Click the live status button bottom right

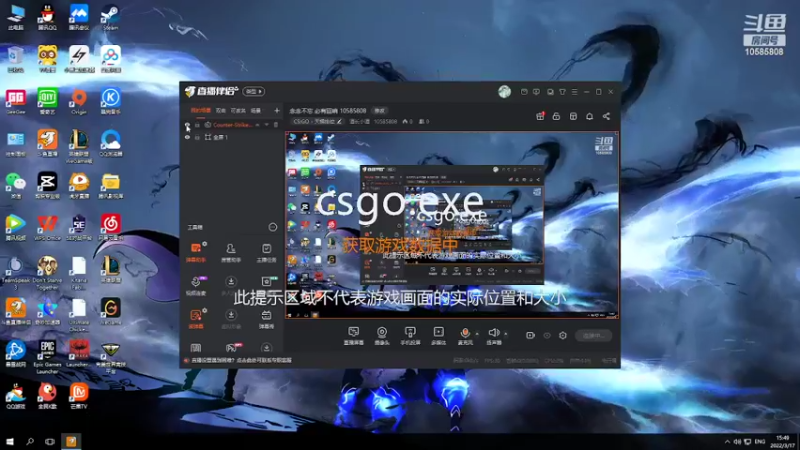(x=593, y=335)
